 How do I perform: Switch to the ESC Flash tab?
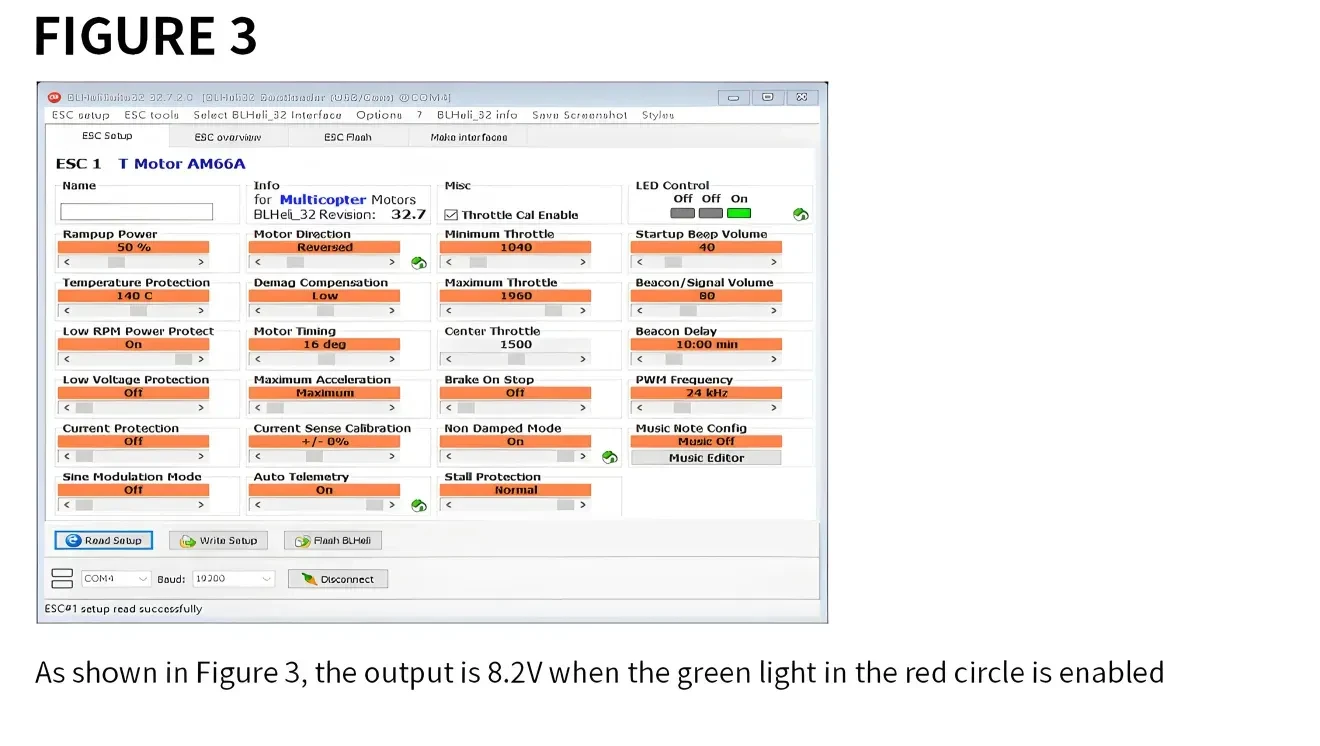click(x=348, y=137)
